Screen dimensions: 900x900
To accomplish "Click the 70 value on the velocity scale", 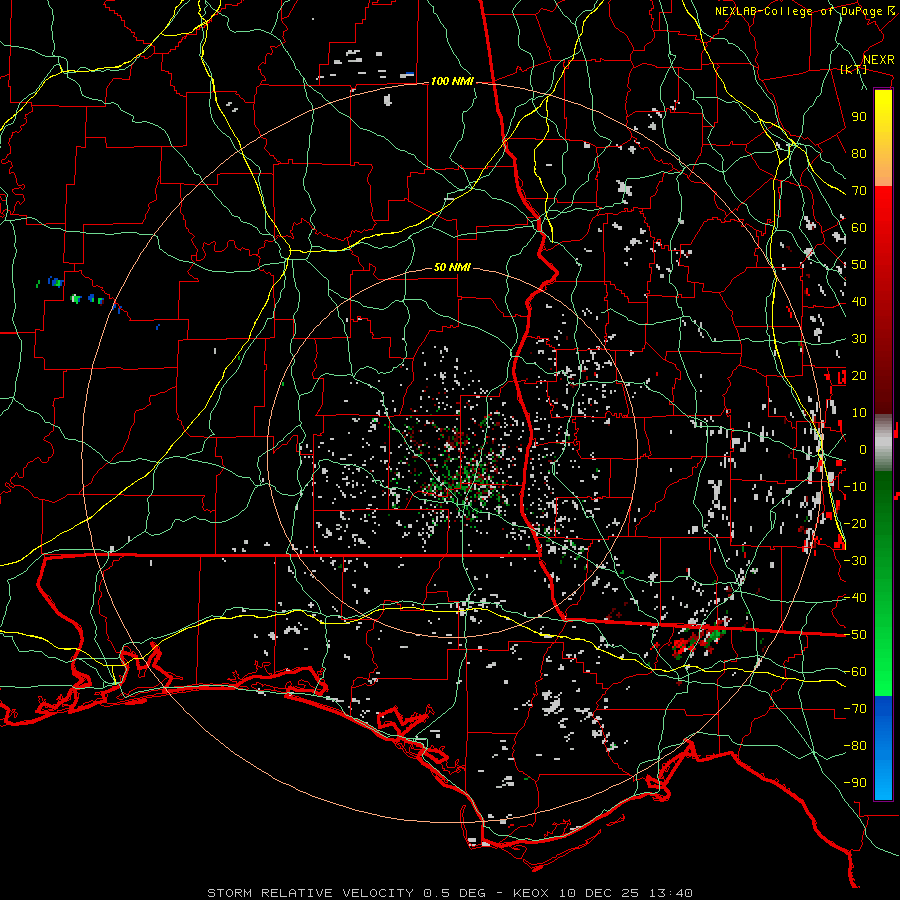I will (859, 191).
